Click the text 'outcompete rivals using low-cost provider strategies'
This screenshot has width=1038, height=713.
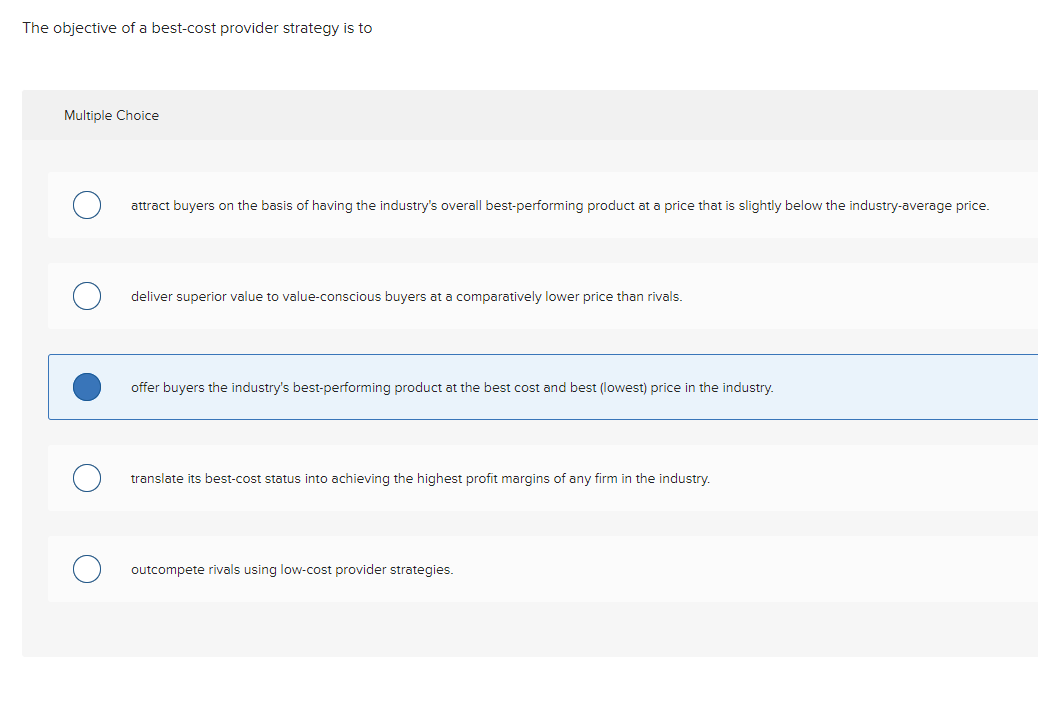click(x=292, y=569)
